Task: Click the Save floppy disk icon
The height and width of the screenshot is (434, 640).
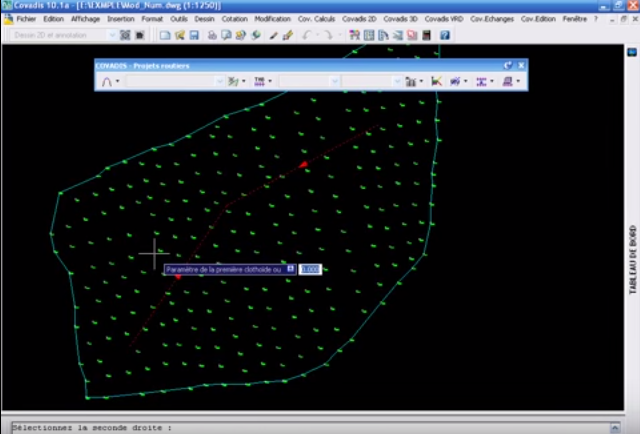Action: point(194,35)
